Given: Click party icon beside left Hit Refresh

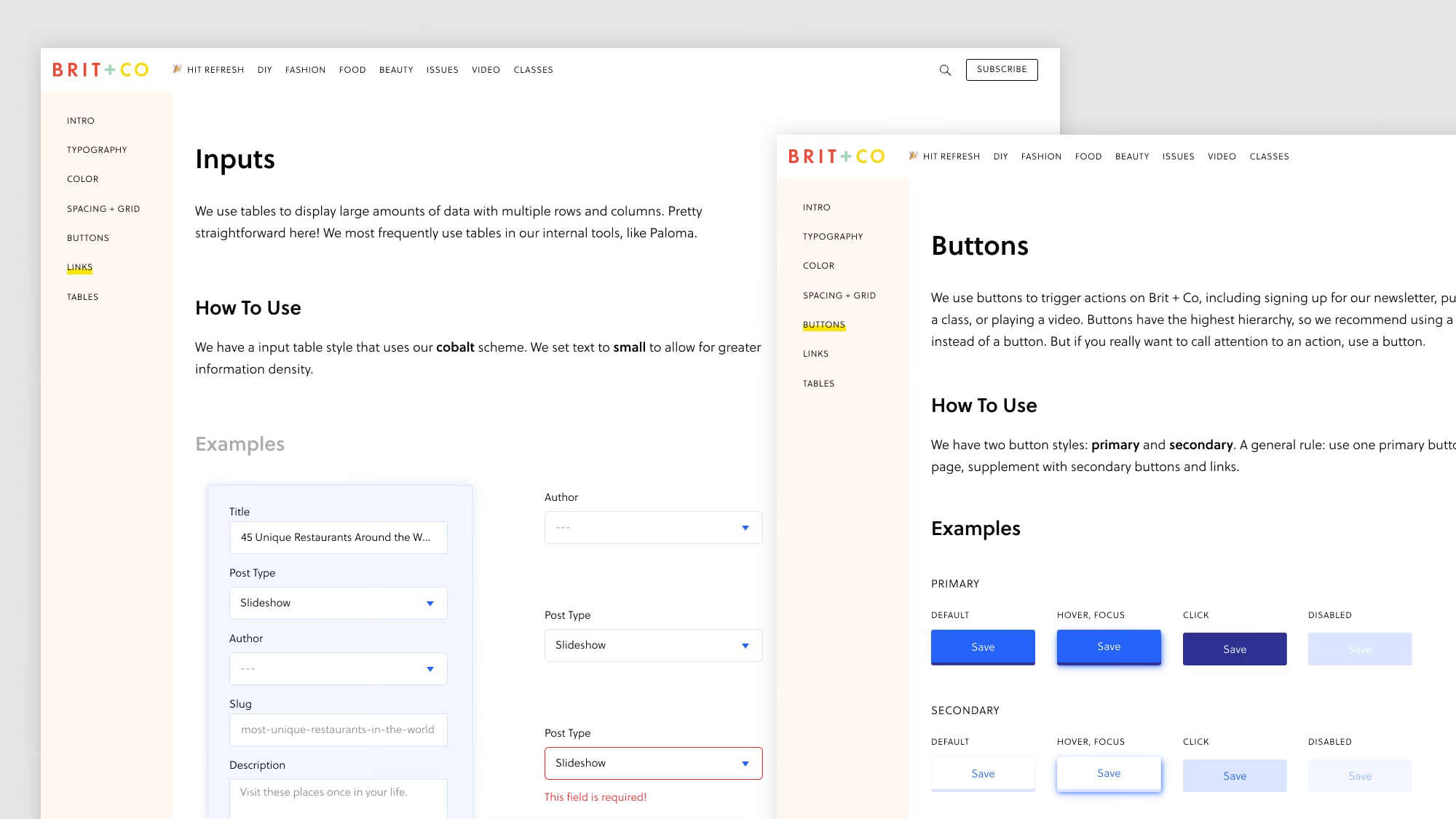Looking at the screenshot, I should (177, 69).
